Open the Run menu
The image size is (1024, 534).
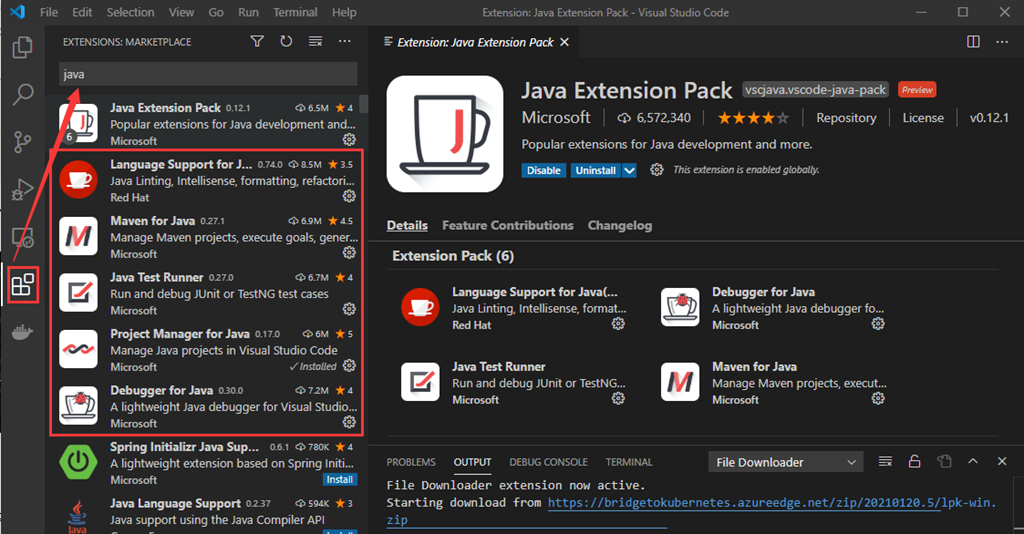point(248,12)
